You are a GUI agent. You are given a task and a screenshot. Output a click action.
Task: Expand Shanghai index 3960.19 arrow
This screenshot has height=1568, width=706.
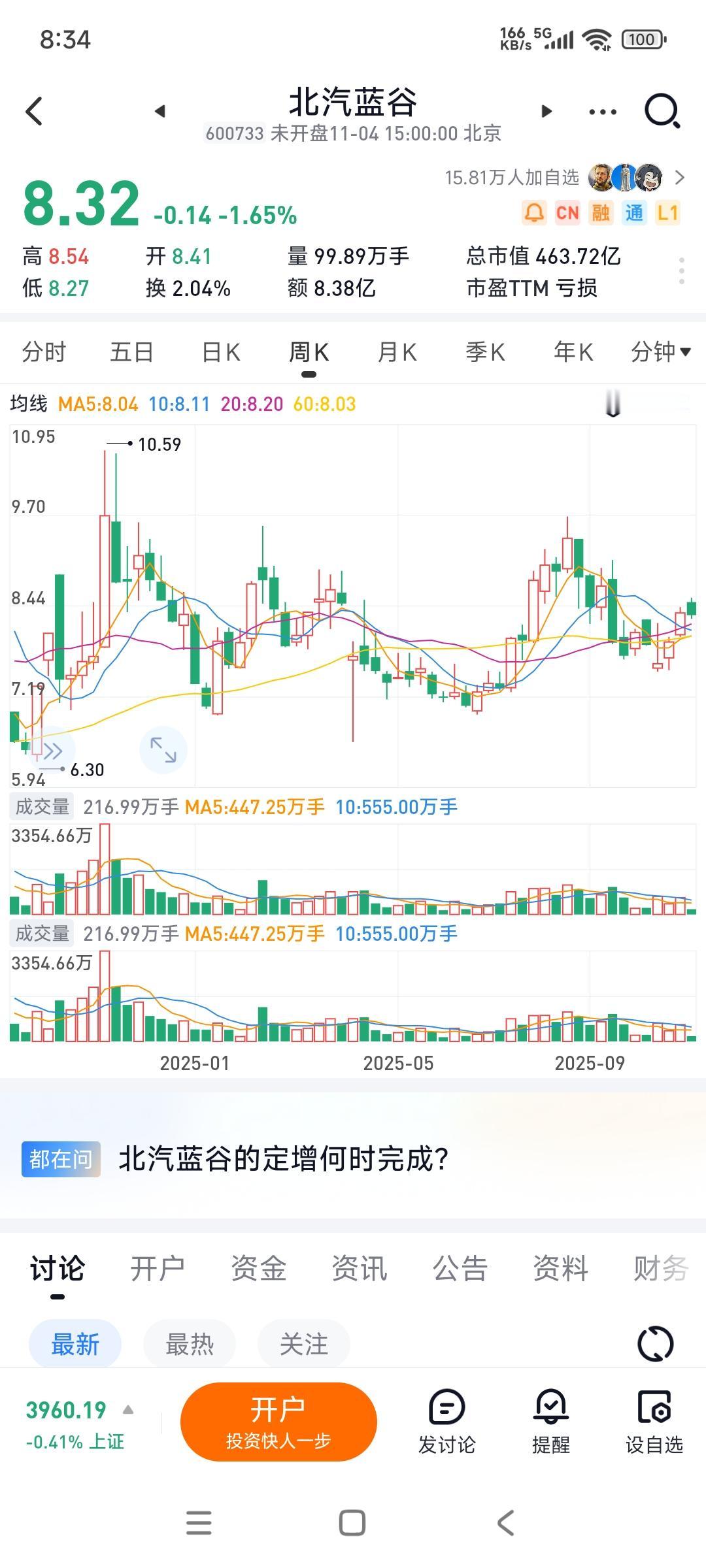[x=128, y=1409]
